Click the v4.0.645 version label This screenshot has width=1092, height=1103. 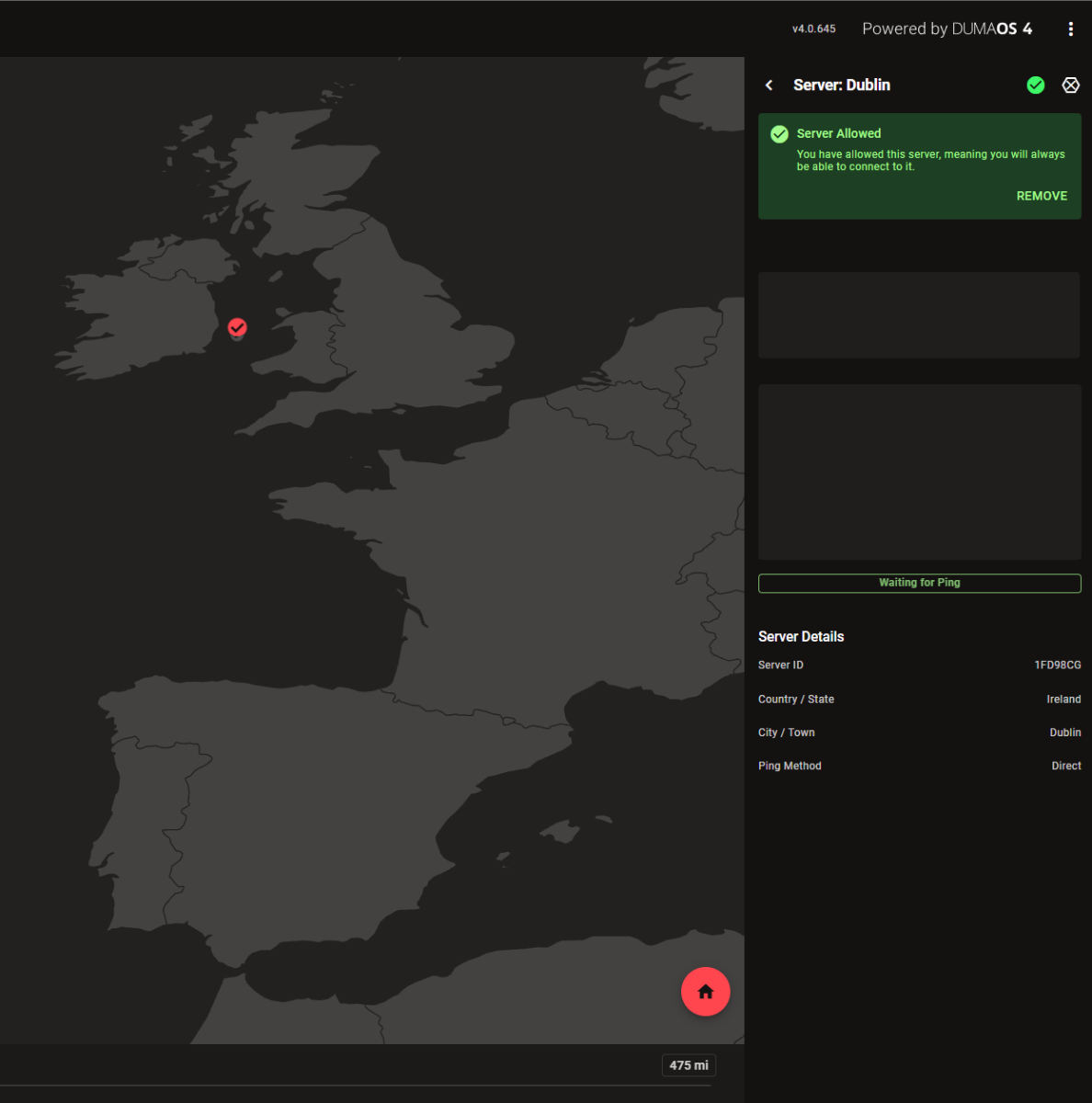click(813, 29)
